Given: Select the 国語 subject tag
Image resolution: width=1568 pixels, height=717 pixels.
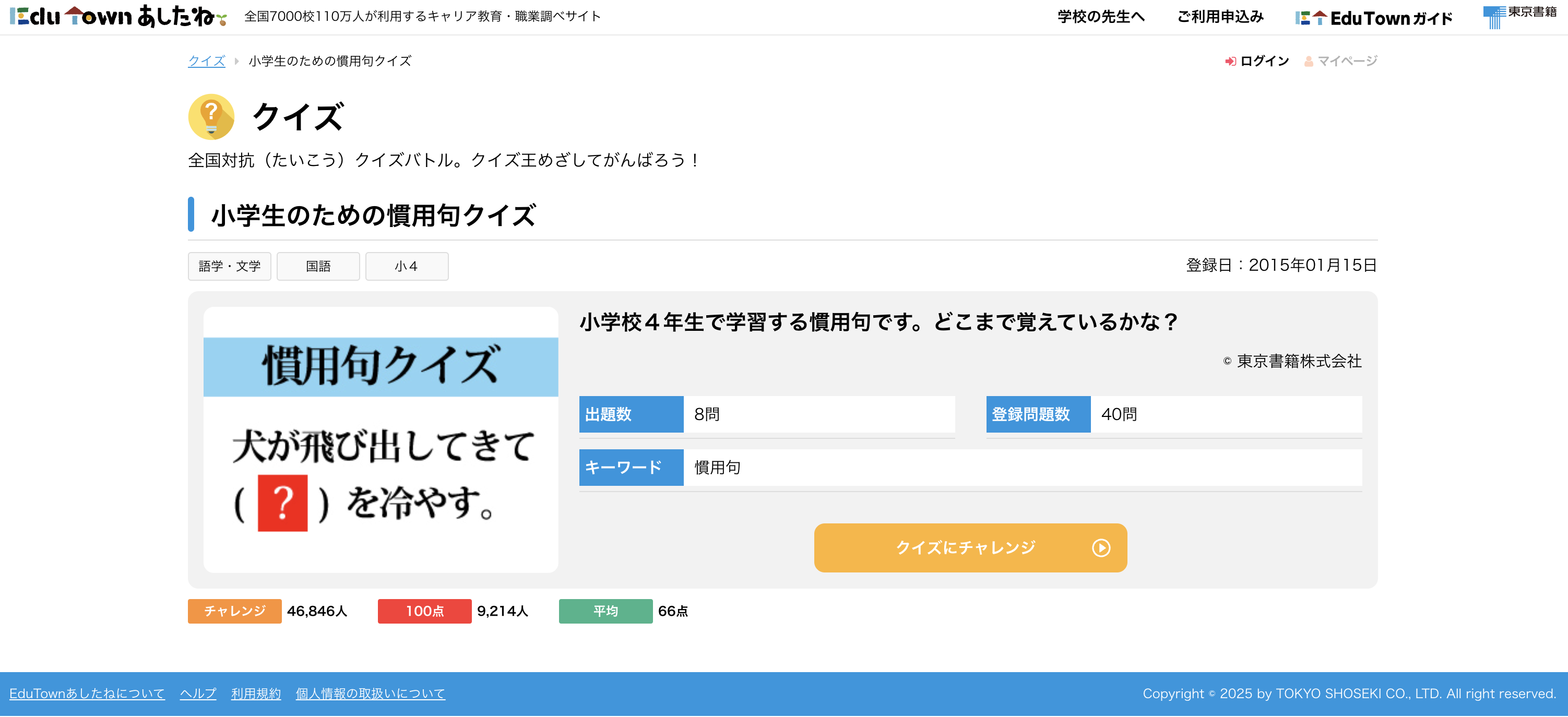Looking at the screenshot, I should (x=318, y=267).
